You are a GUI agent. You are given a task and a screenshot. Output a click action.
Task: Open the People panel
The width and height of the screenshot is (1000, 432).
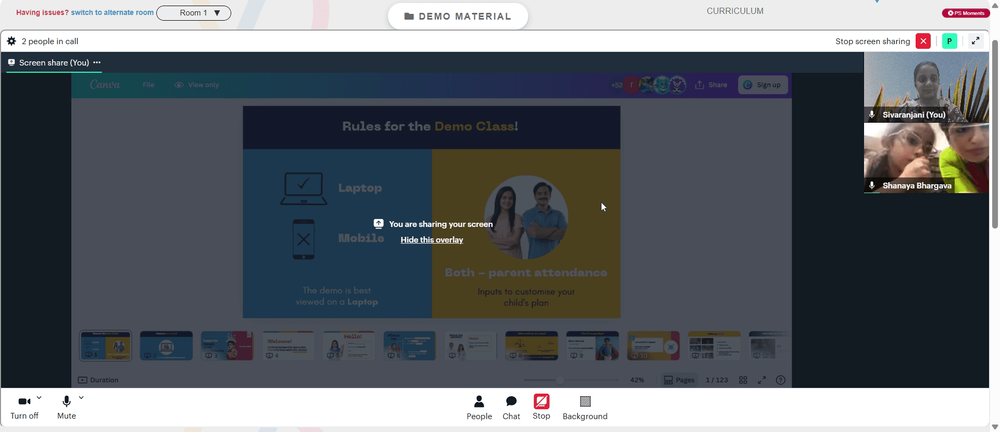tap(479, 408)
